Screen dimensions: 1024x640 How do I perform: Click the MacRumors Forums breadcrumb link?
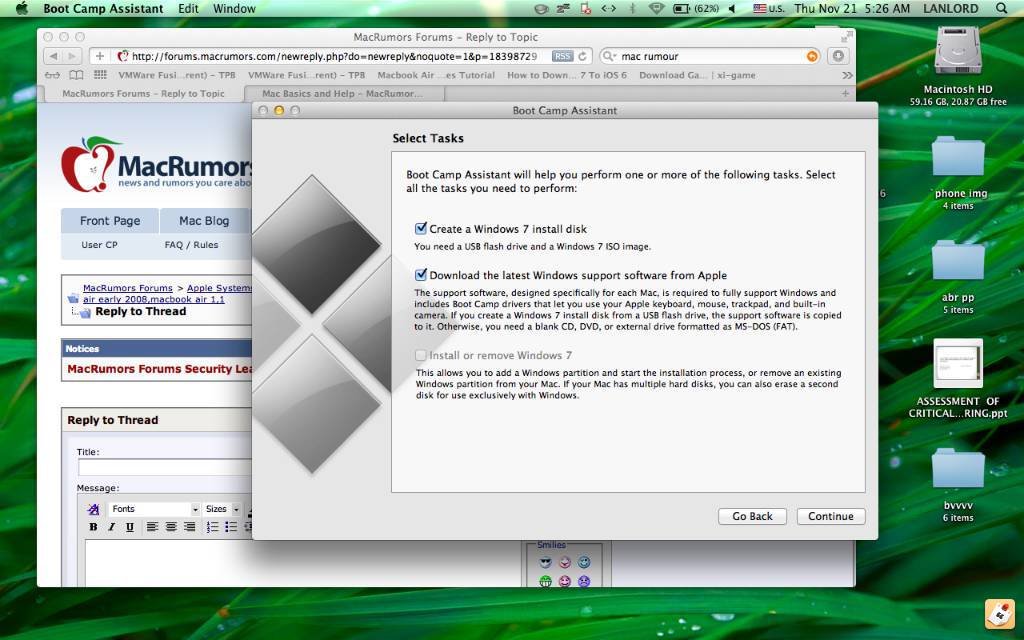127,288
